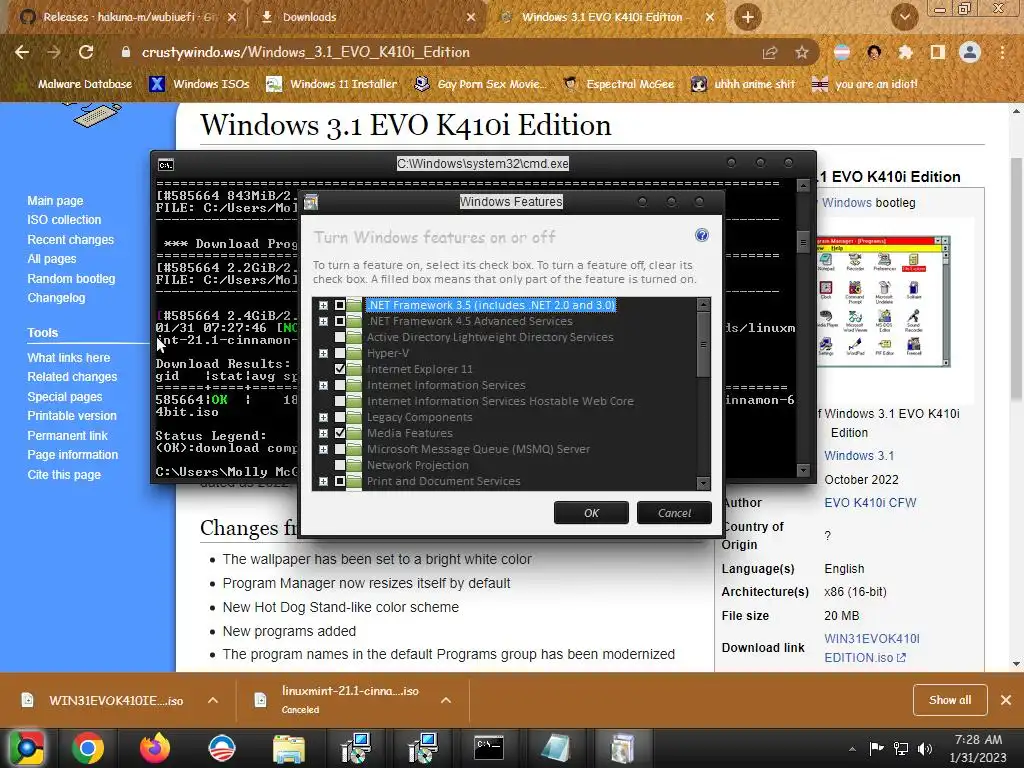The image size is (1024, 768).
Task: Click the Action Center flag icon in tray
Action: [x=876, y=748]
